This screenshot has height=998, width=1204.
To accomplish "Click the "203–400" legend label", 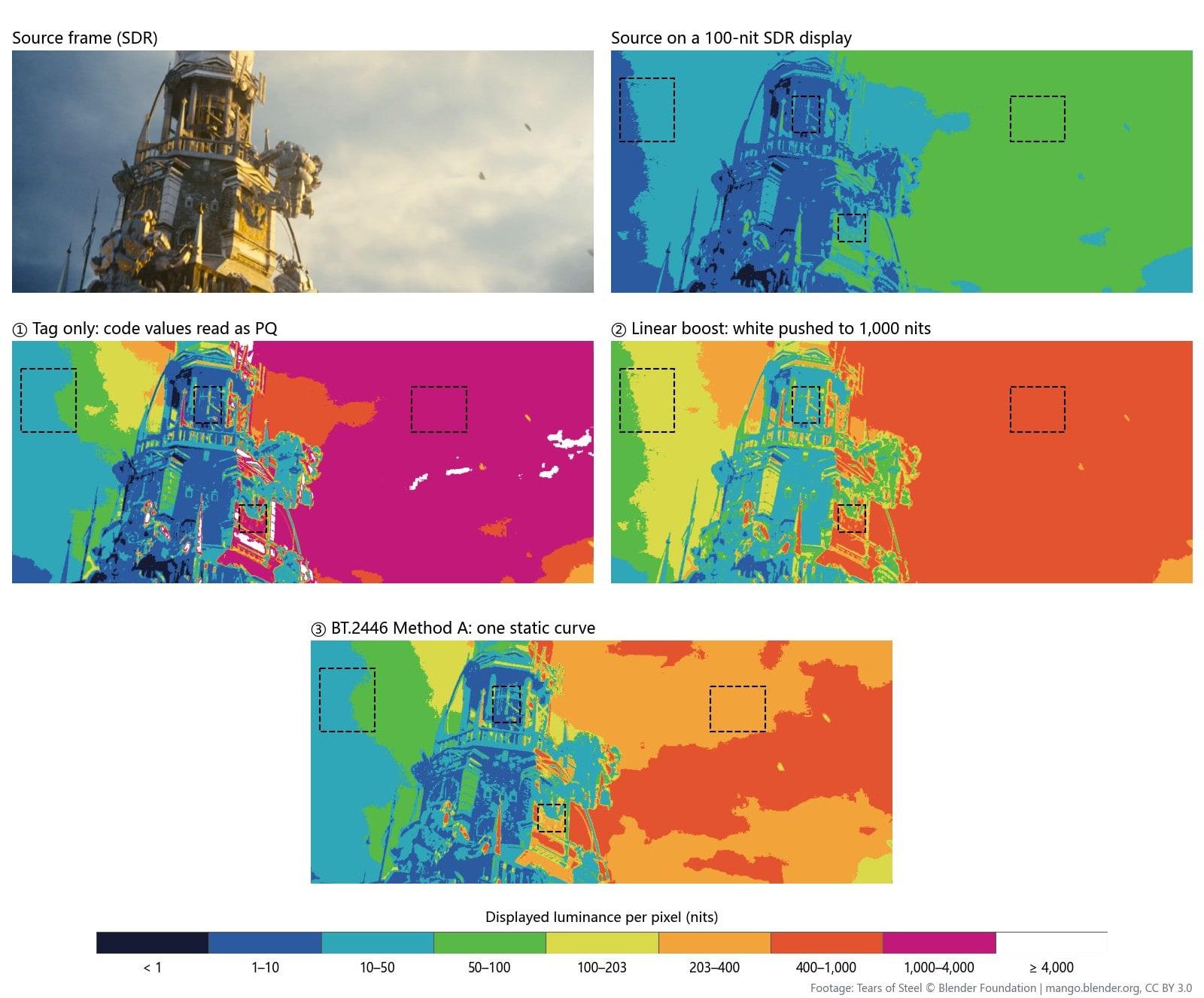I will [x=714, y=967].
